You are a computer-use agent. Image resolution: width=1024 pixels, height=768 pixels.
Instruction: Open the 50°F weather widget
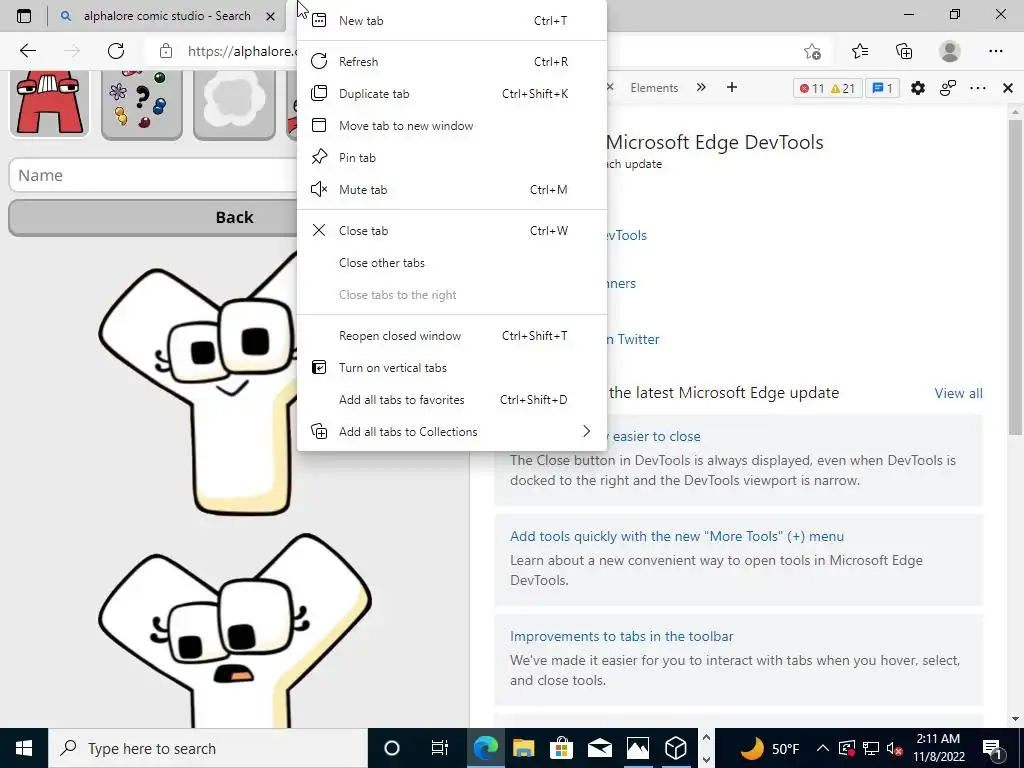coord(770,748)
